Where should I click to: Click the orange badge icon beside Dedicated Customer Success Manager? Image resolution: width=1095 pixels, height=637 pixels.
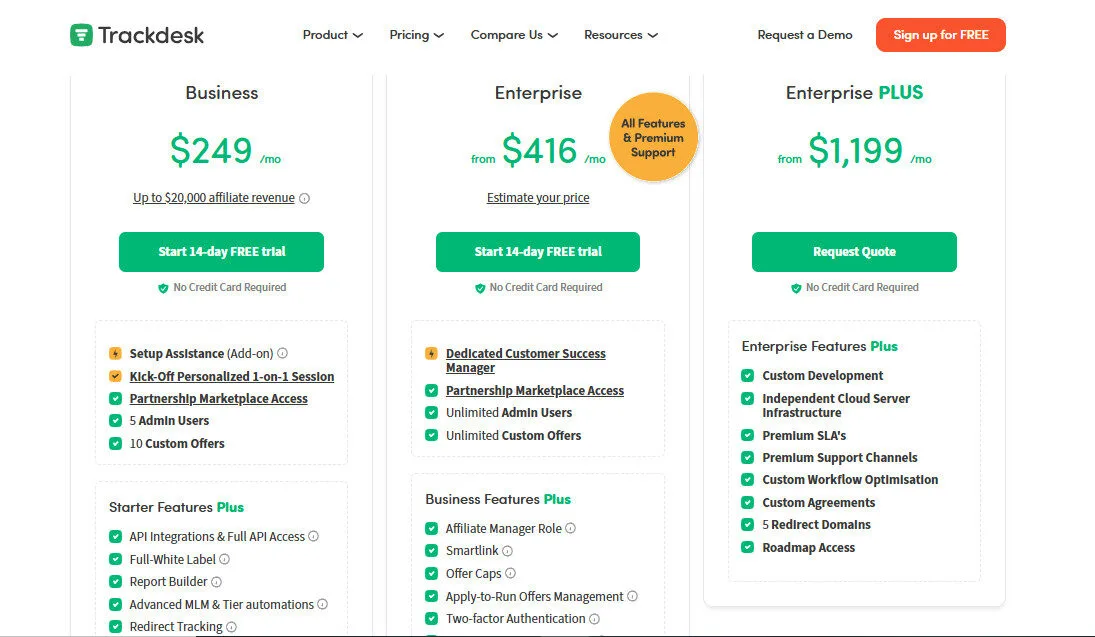coord(430,353)
